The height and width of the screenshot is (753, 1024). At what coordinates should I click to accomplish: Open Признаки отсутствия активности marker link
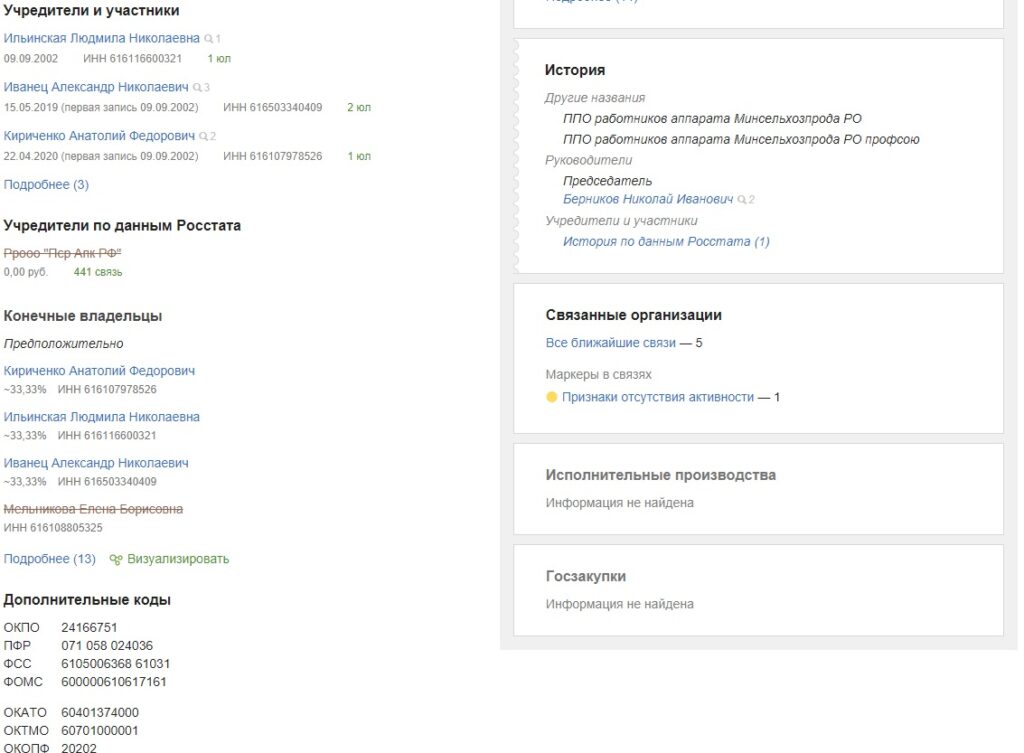[658, 397]
